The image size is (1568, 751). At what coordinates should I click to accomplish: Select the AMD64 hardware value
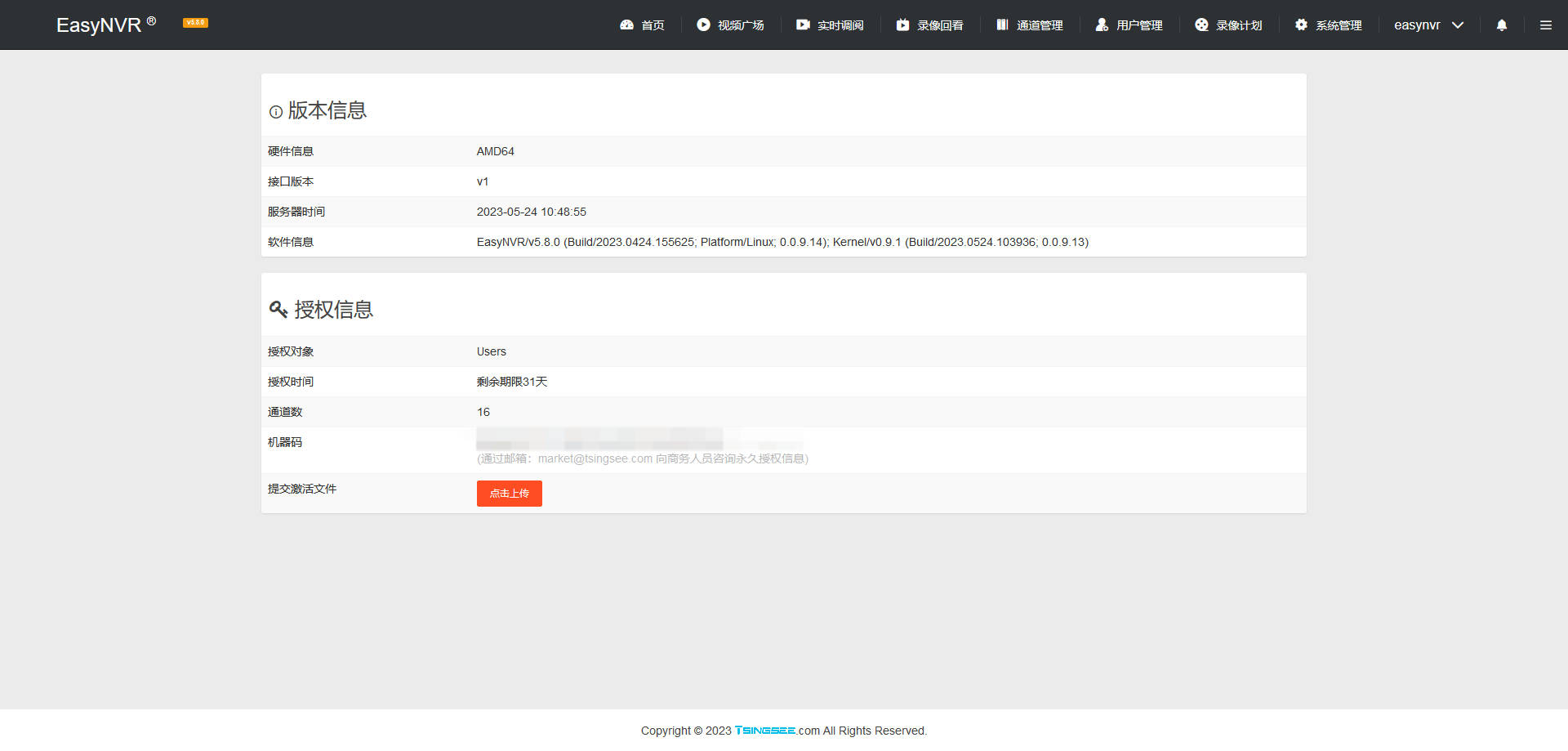pyautogui.click(x=496, y=151)
